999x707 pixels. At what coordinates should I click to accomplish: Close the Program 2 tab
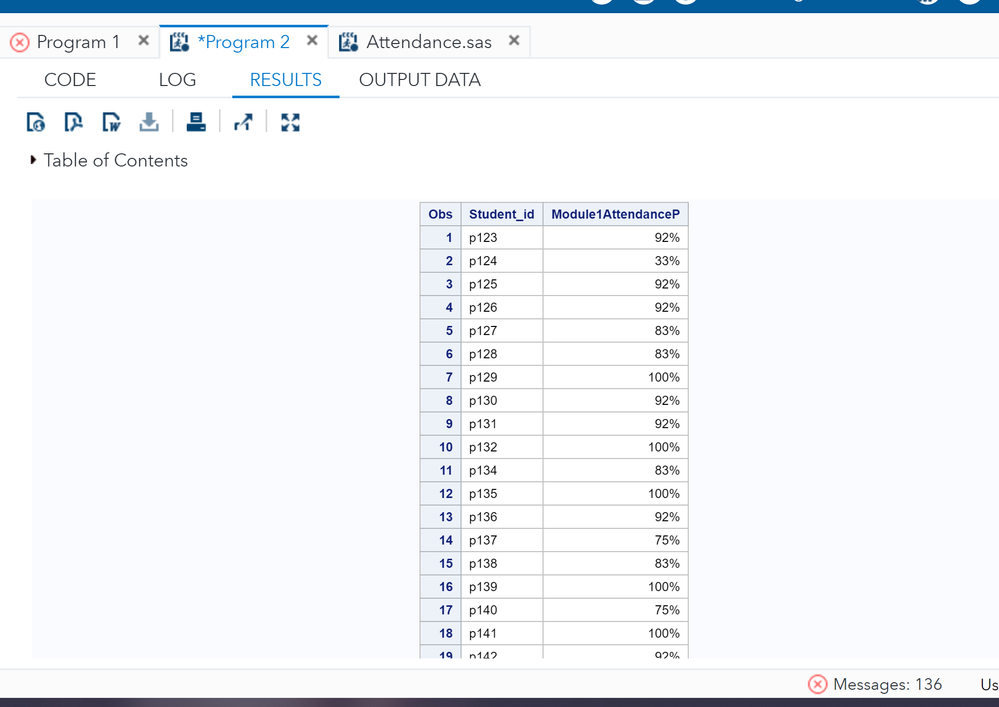312,41
